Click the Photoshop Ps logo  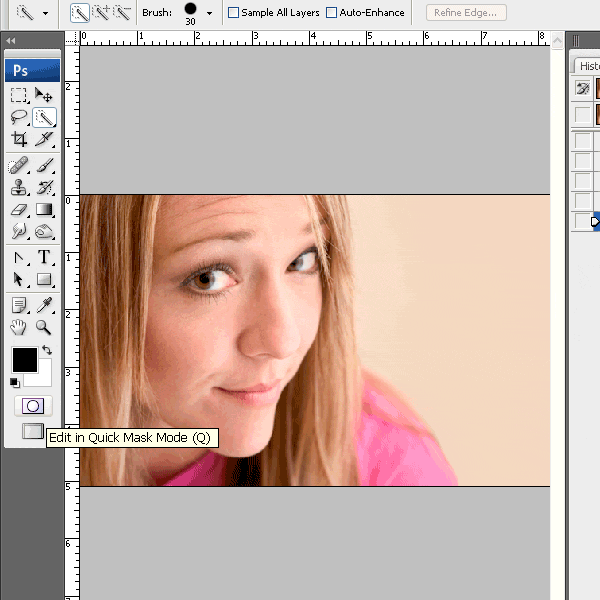(x=33, y=70)
